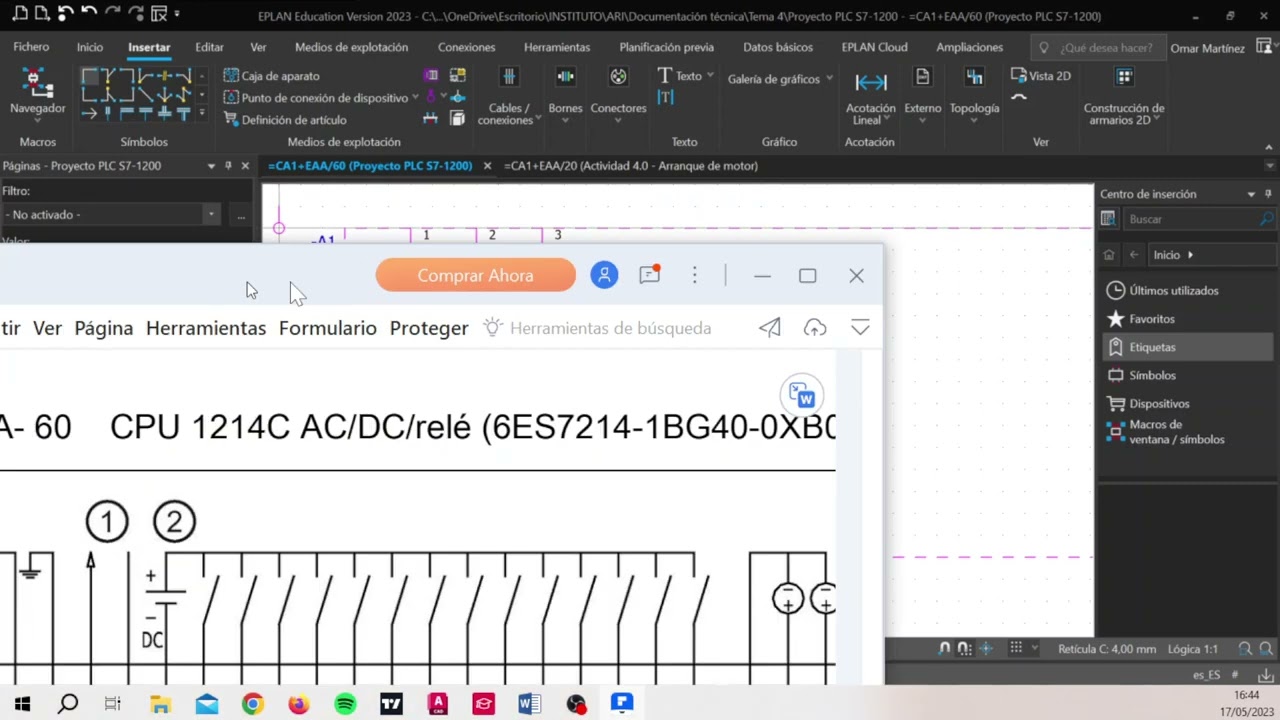Click the zoom window magnifier in status bar
Image resolution: width=1280 pixels, height=720 pixels.
click(x=1245, y=649)
